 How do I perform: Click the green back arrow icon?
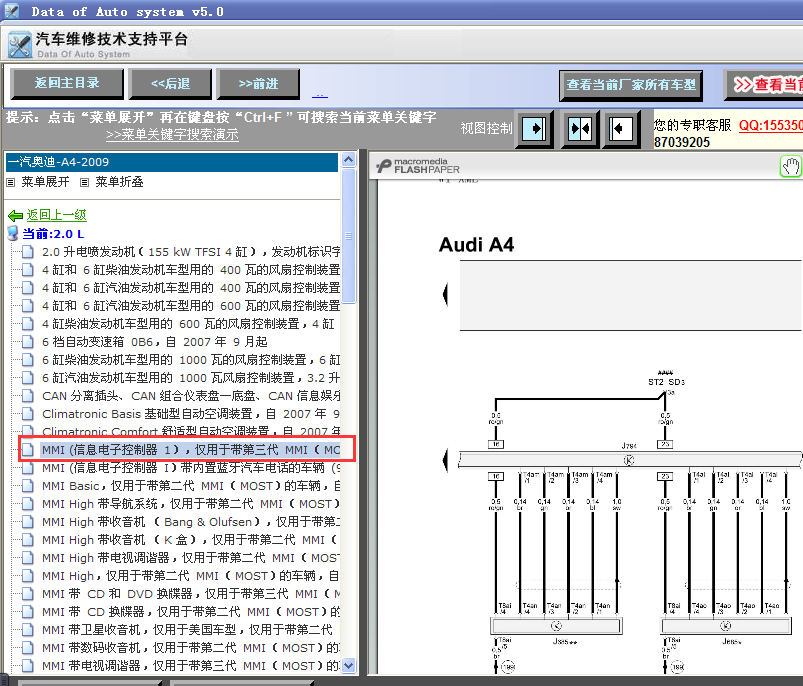(15, 216)
